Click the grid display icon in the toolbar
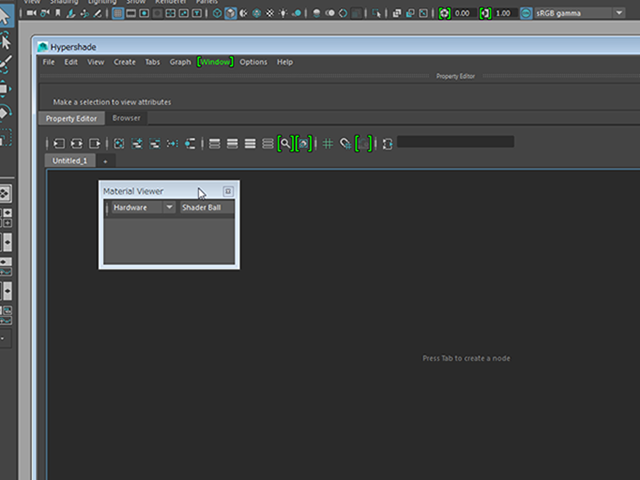 pyautogui.click(x=327, y=144)
